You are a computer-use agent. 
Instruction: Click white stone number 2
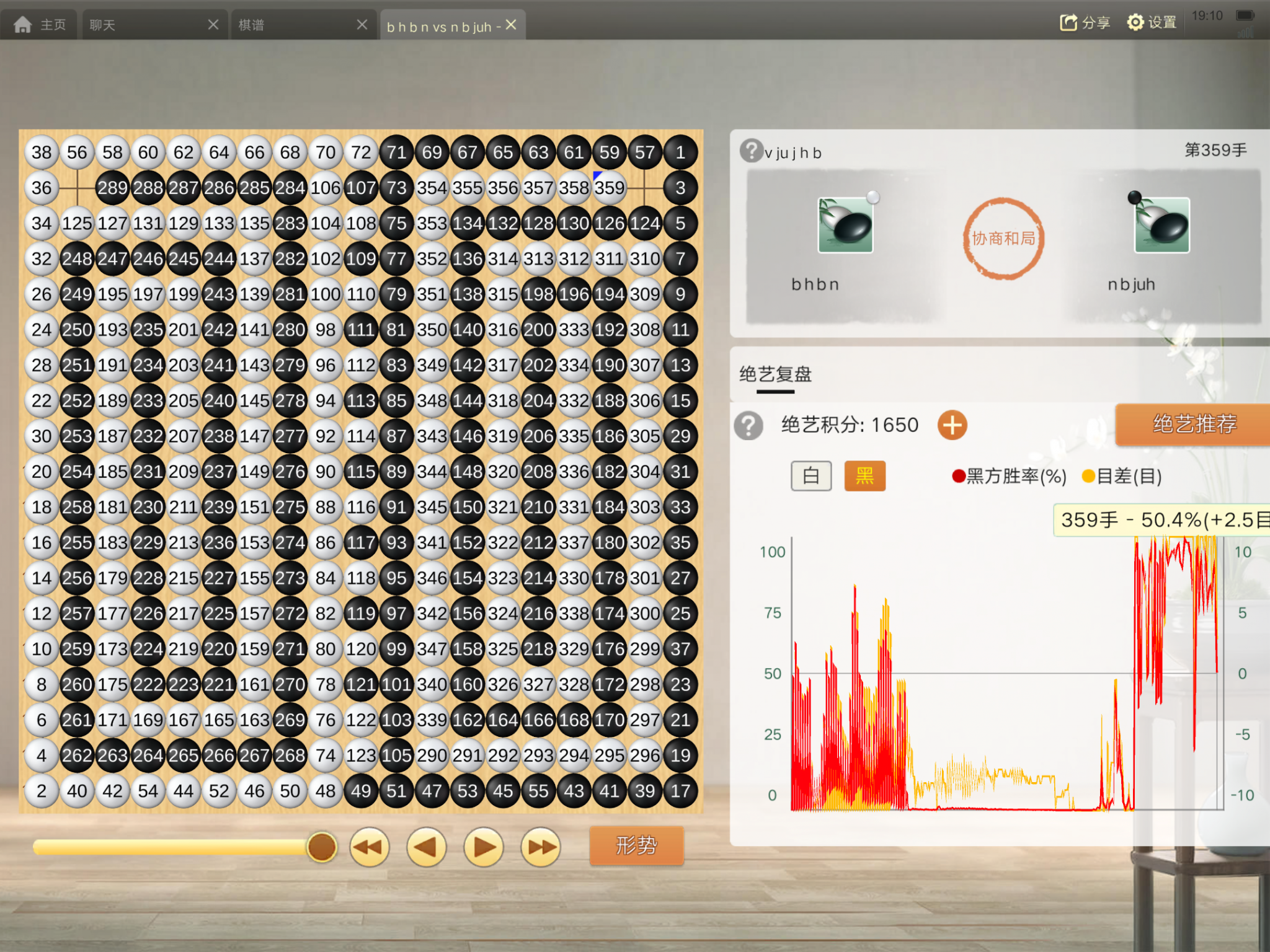[42, 791]
